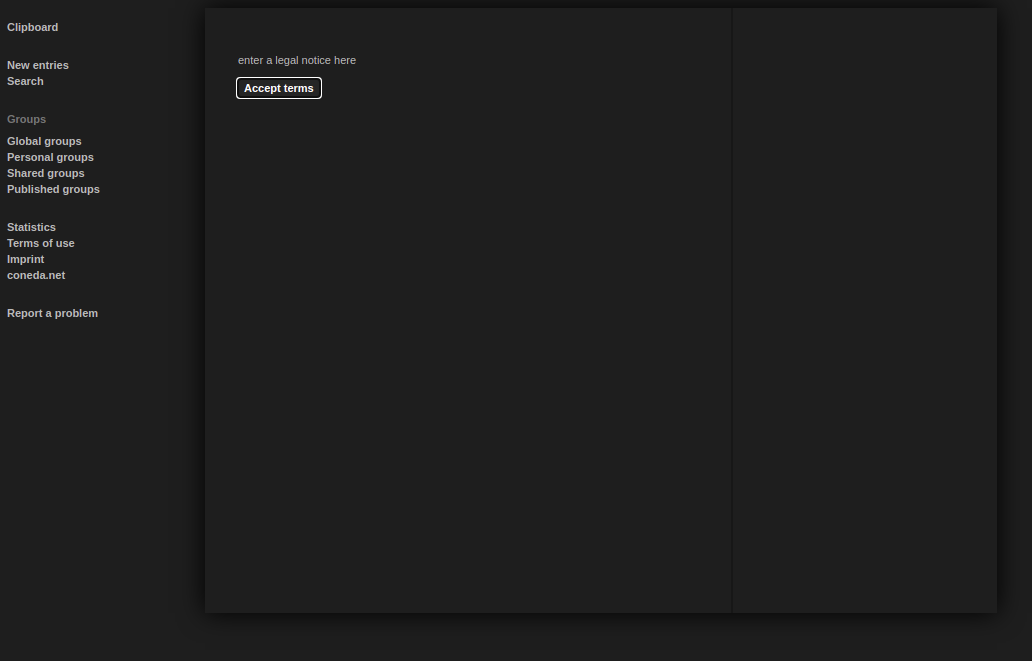View your Personal groups
The height and width of the screenshot is (661, 1032).
(x=50, y=157)
